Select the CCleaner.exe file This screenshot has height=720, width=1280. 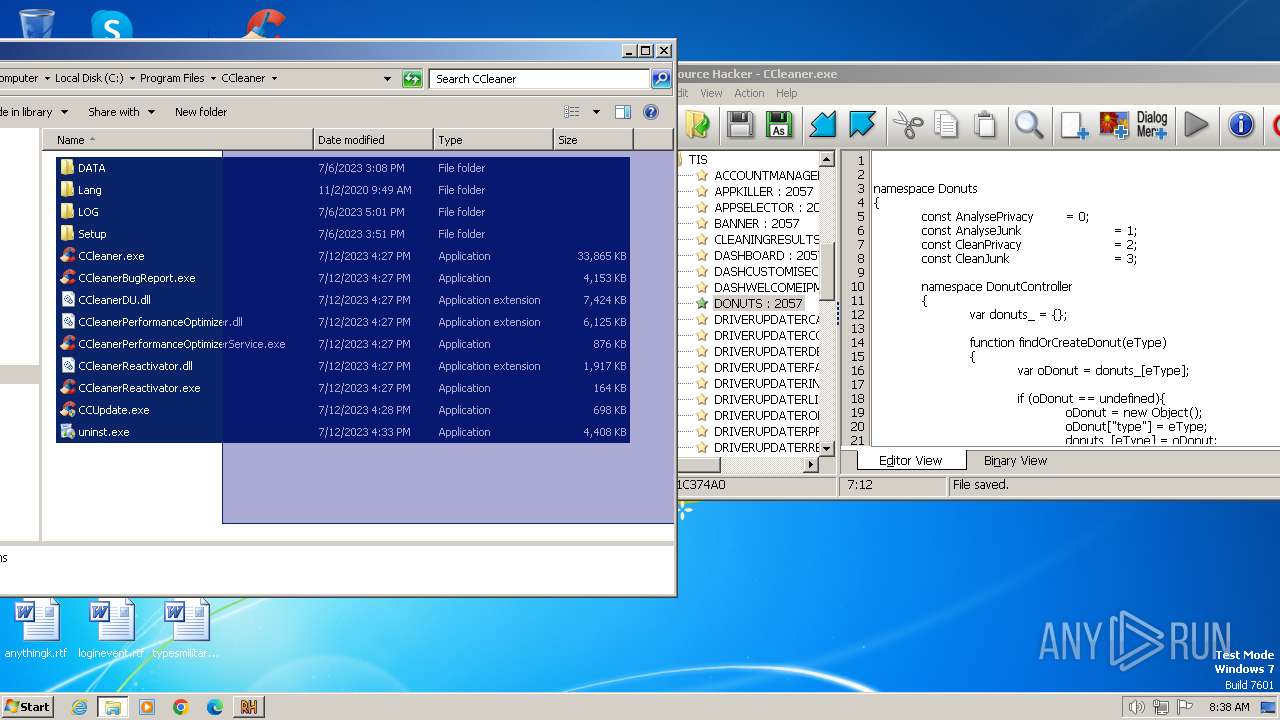[x=111, y=256]
